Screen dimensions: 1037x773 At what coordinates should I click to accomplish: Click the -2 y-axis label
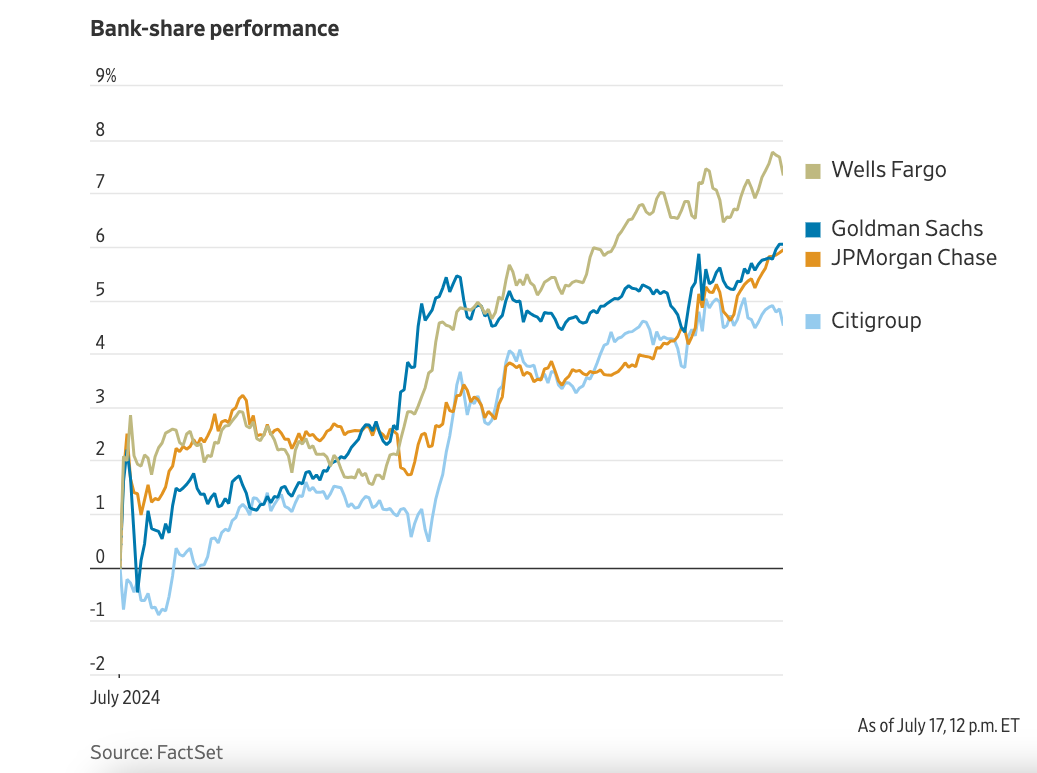[97, 663]
